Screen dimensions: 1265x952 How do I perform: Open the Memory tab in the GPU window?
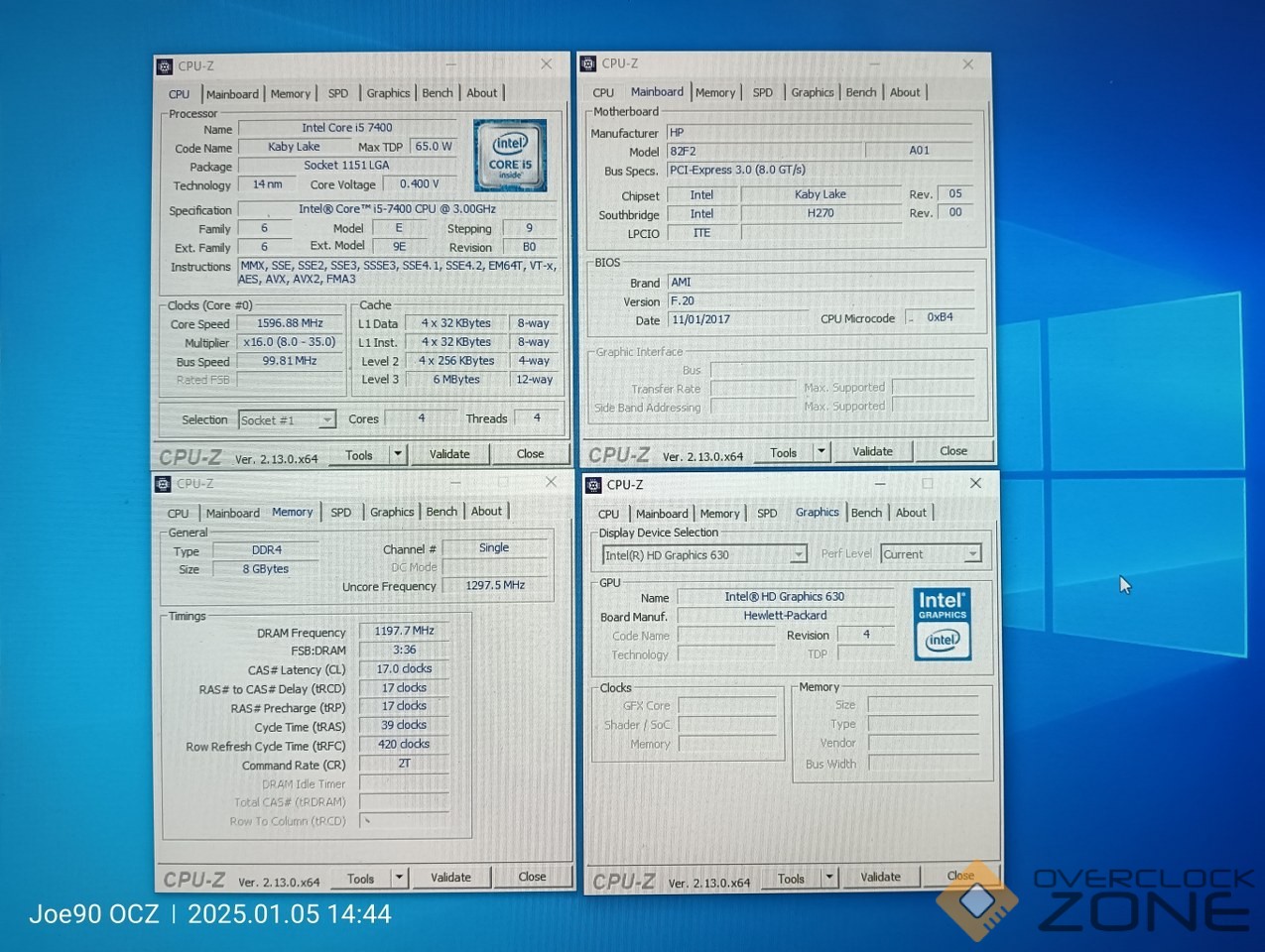click(x=720, y=514)
